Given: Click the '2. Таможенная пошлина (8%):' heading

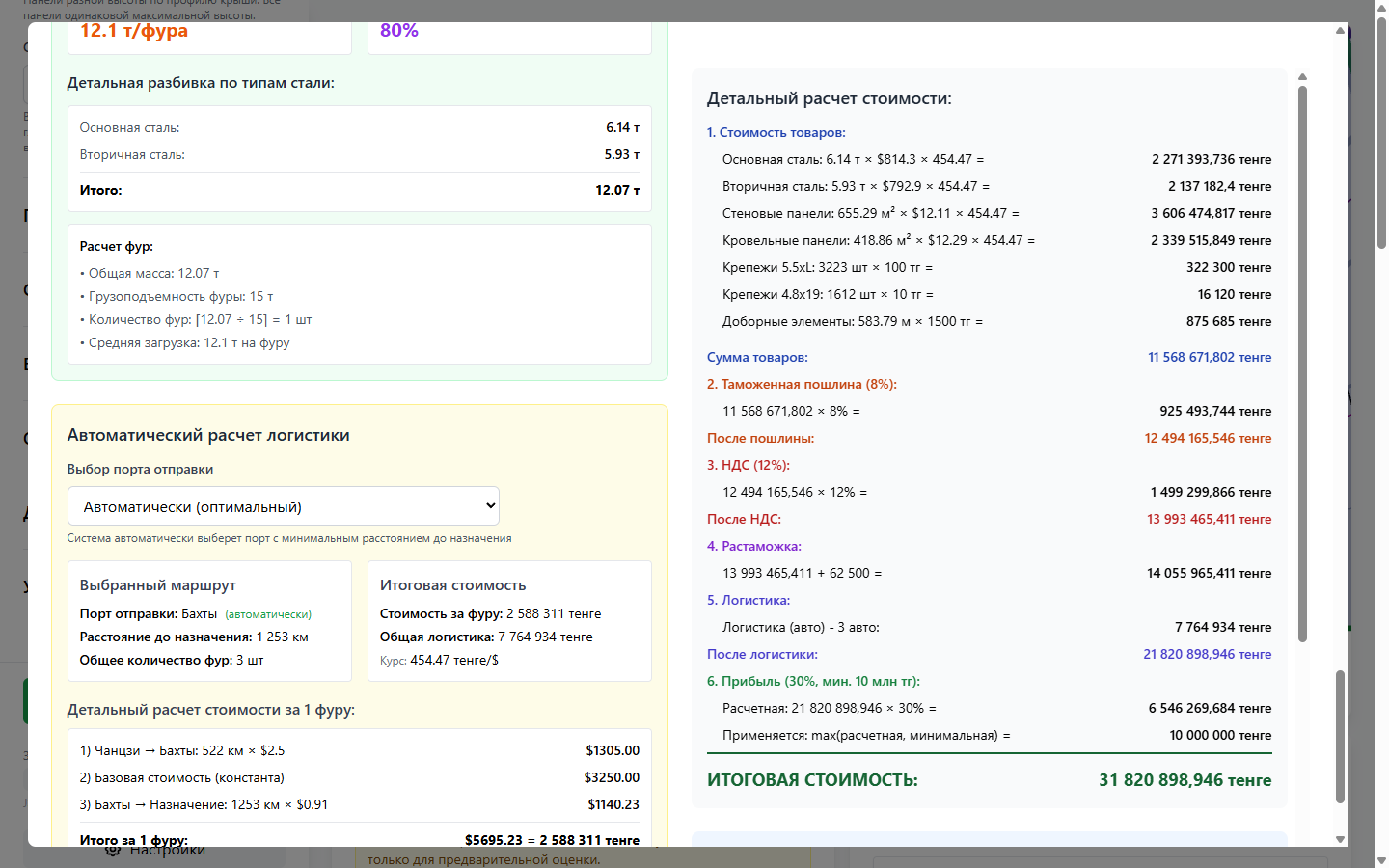Looking at the screenshot, I should click(x=802, y=384).
